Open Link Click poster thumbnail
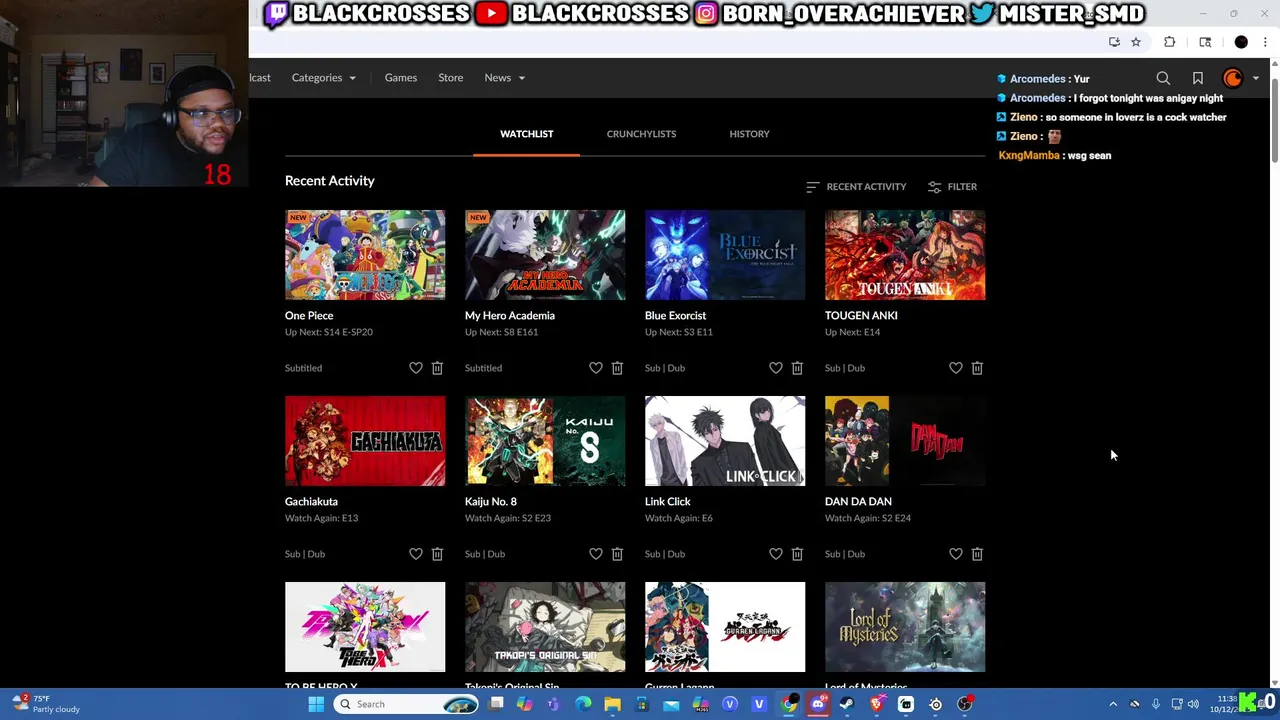This screenshot has width=1280, height=720. [725, 441]
